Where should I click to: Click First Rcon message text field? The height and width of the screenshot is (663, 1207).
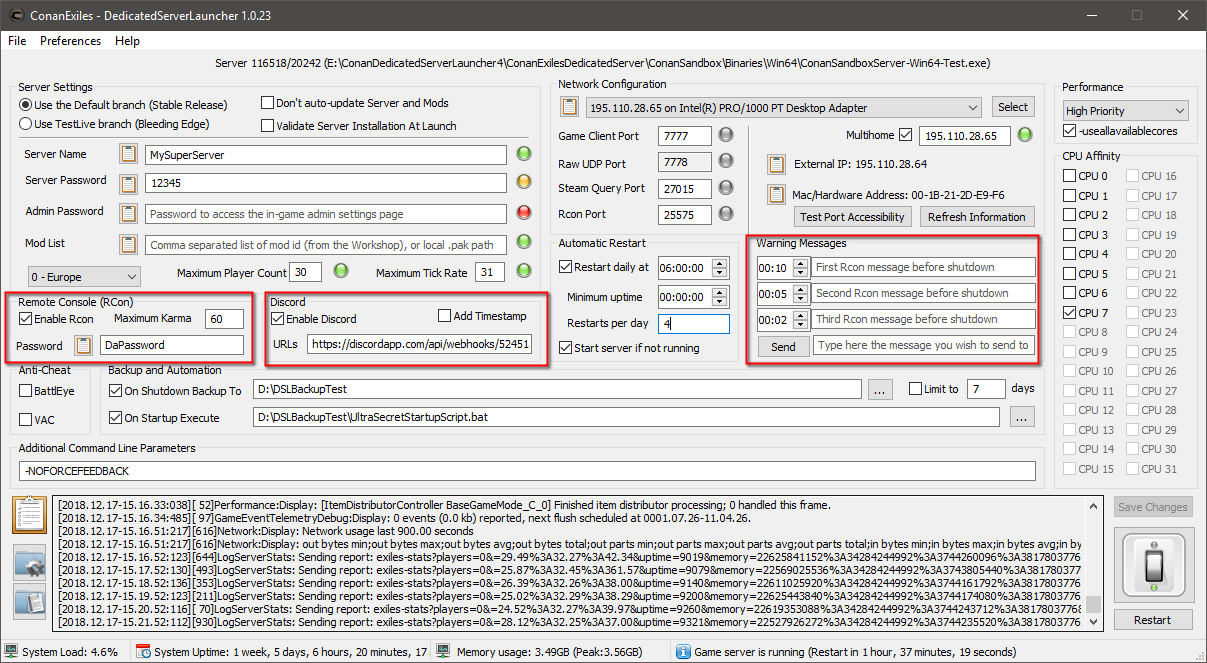(x=923, y=267)
